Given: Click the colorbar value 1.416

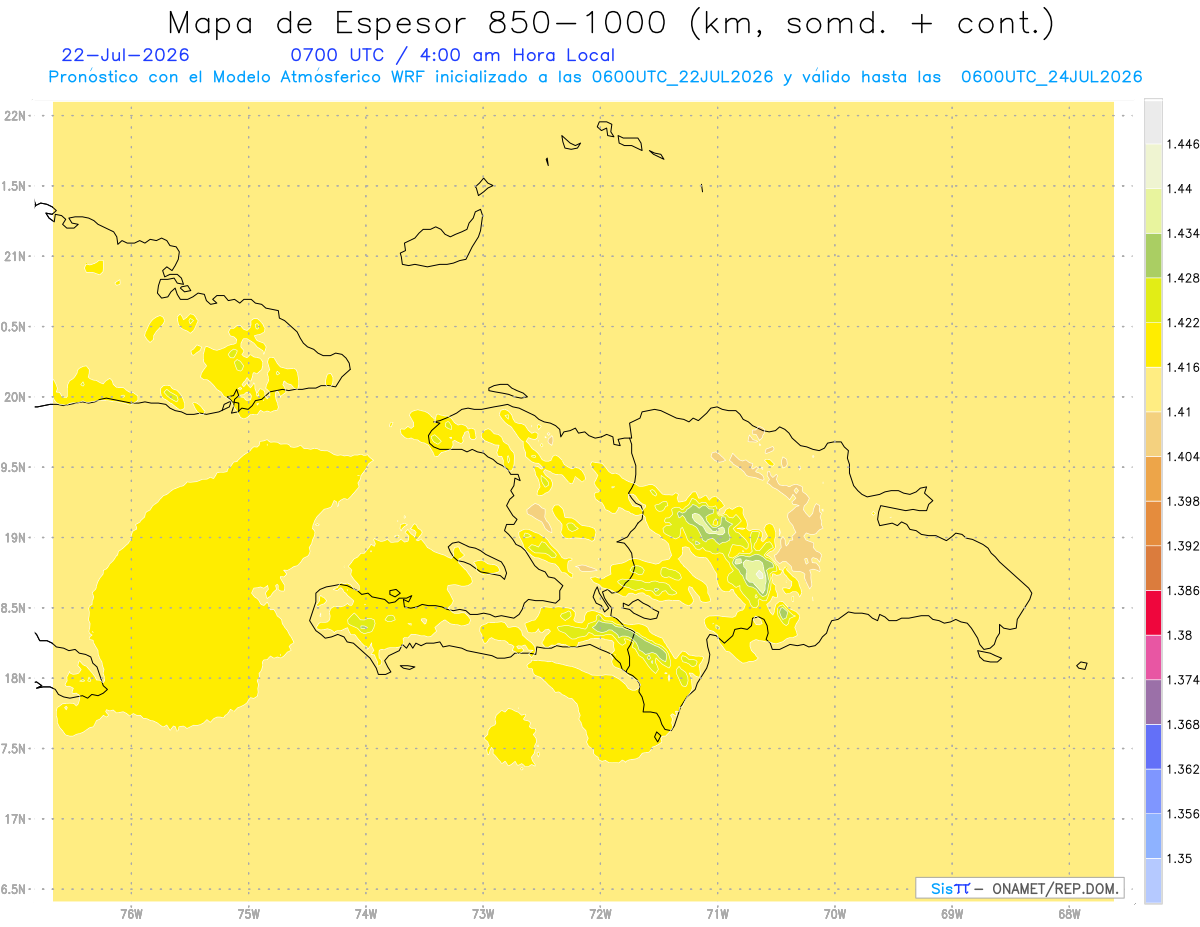Looking at the screenshot, I should click(x=1183, y=367).
